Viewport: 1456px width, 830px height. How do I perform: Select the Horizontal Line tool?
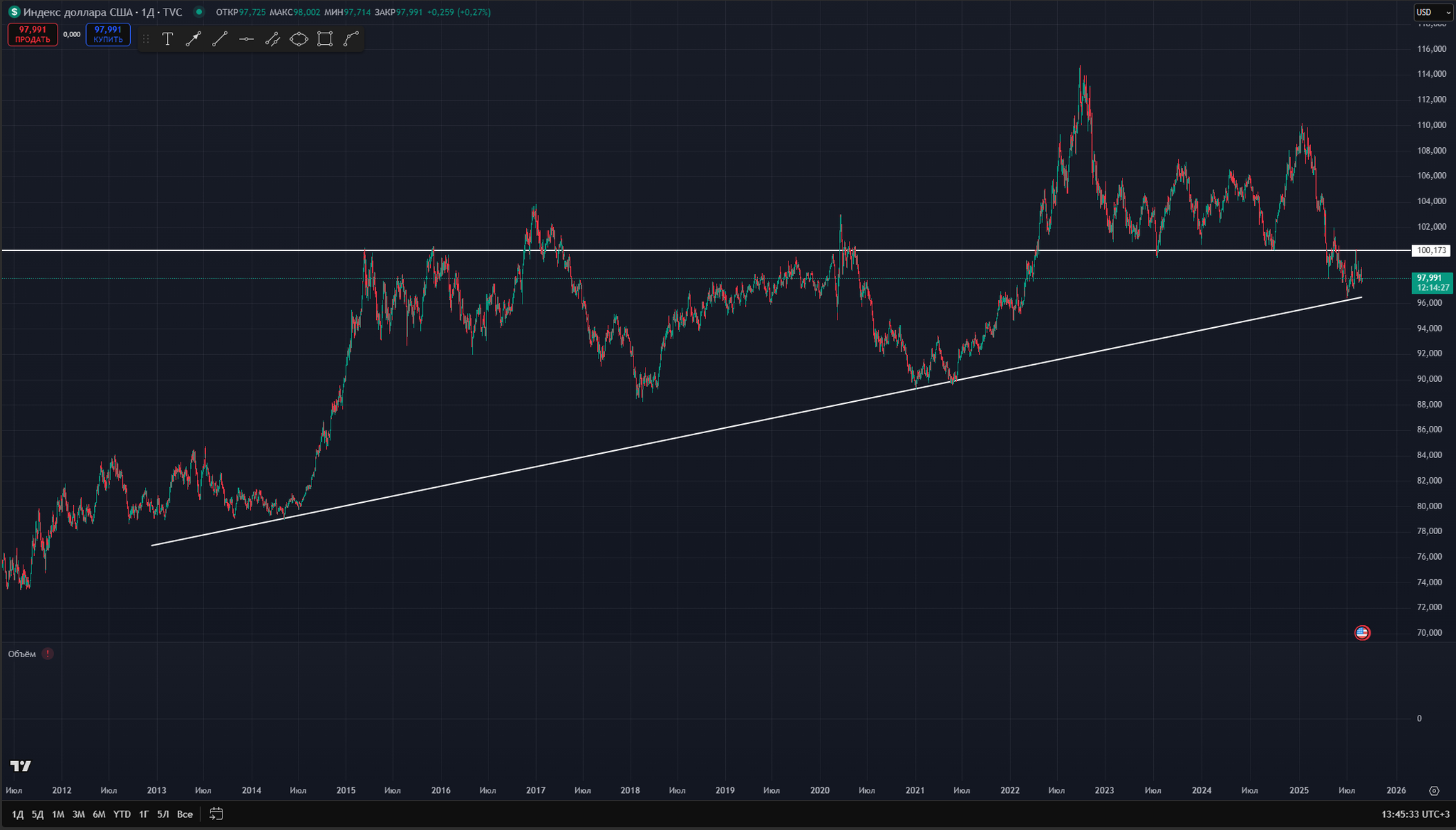(246, 39)
